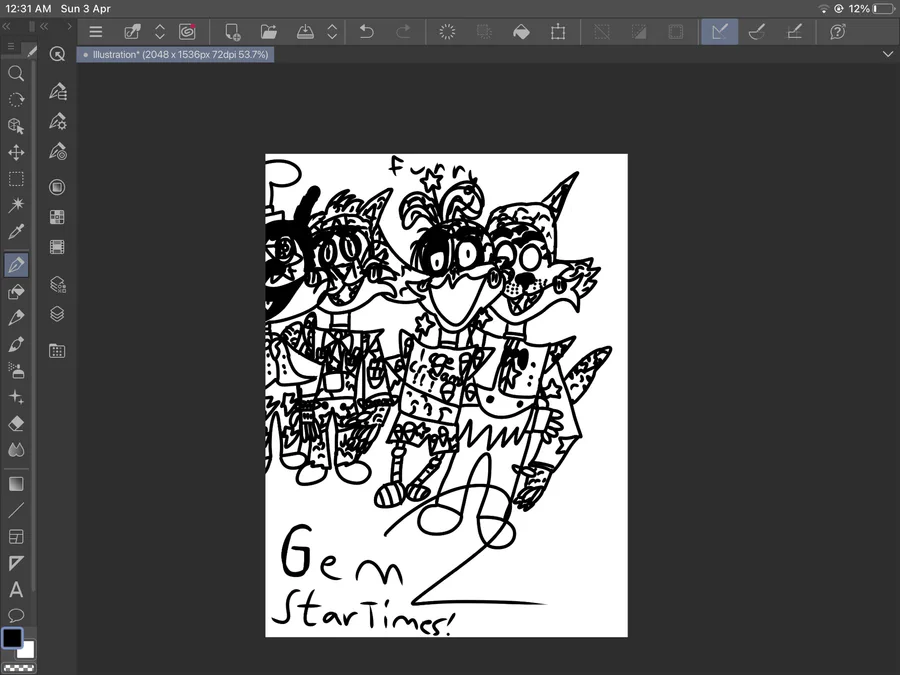The width and height of the screenshot is (900, 675).
Task: Open Clip Studio support help icon
Action: click(838, 32)
